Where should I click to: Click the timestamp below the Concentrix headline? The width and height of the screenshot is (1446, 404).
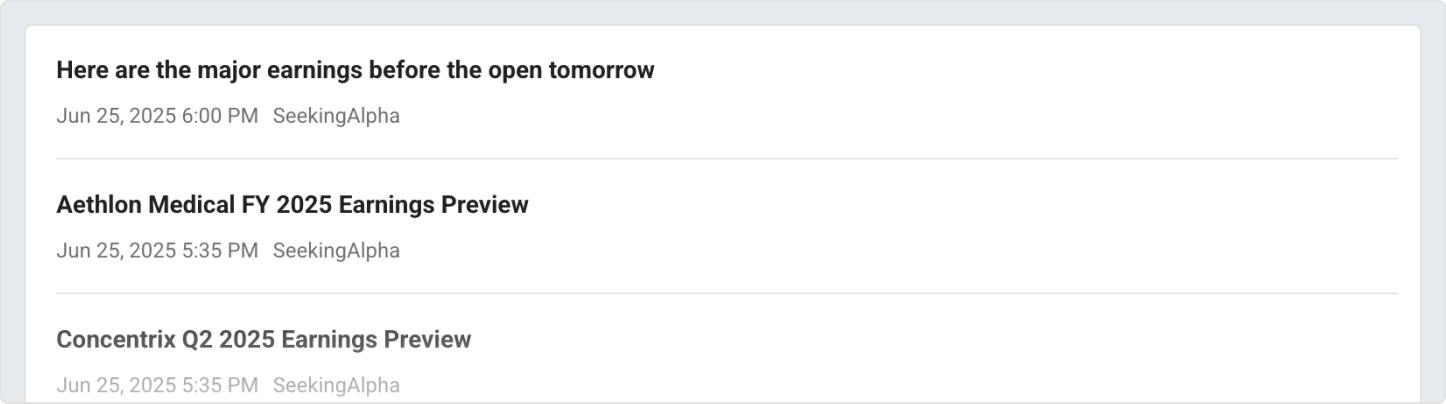(x=157, y=386)
